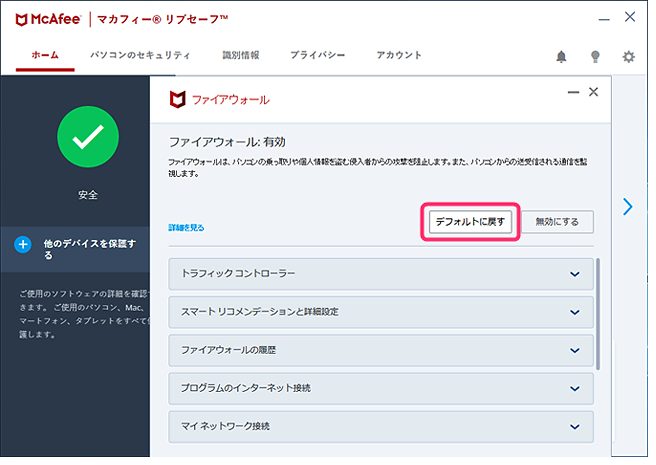Image resolution: width=656 pixels, height=465 pixels.
Task: Click the blue plus icon for other devices
Action: (23, 244)
